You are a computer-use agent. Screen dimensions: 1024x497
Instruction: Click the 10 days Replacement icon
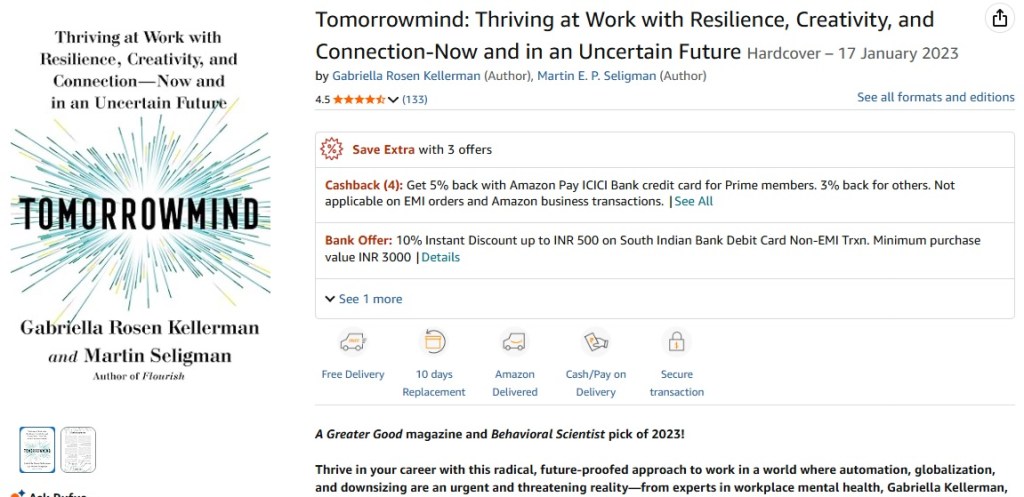point(434,342)
